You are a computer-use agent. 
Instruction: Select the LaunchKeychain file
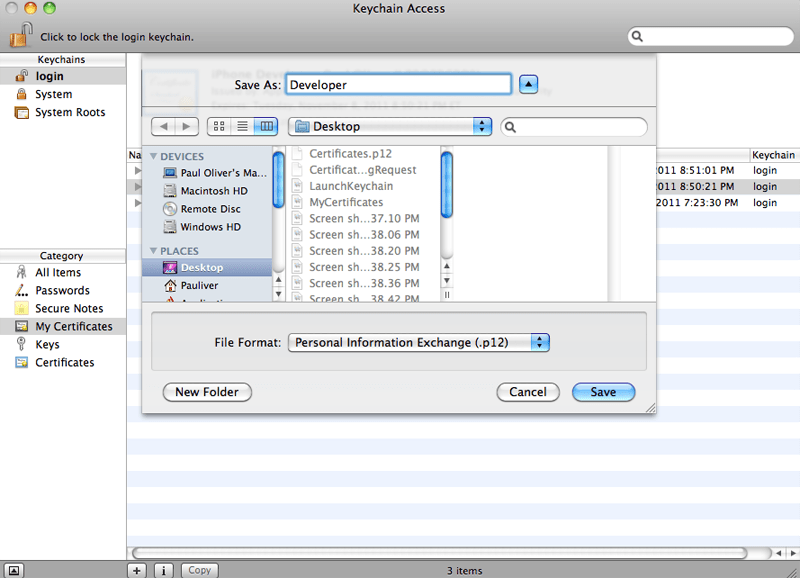point(351,186)
